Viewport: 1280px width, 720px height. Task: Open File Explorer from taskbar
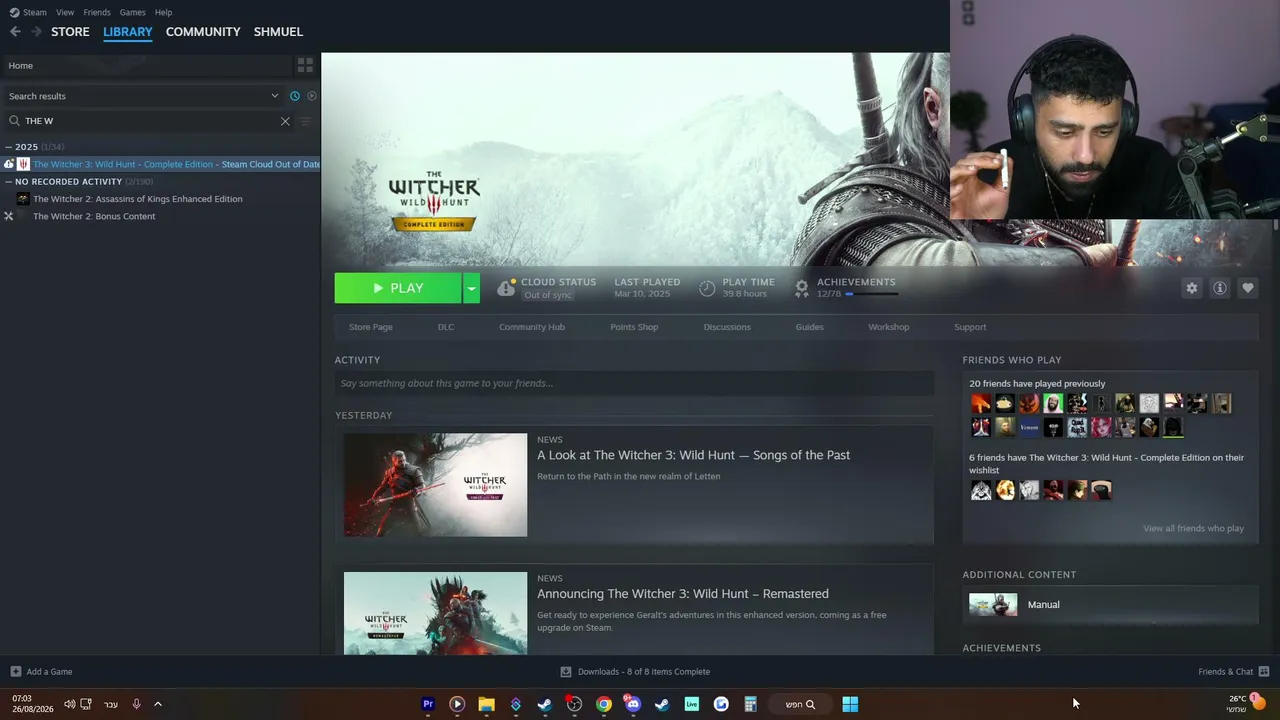486,704
